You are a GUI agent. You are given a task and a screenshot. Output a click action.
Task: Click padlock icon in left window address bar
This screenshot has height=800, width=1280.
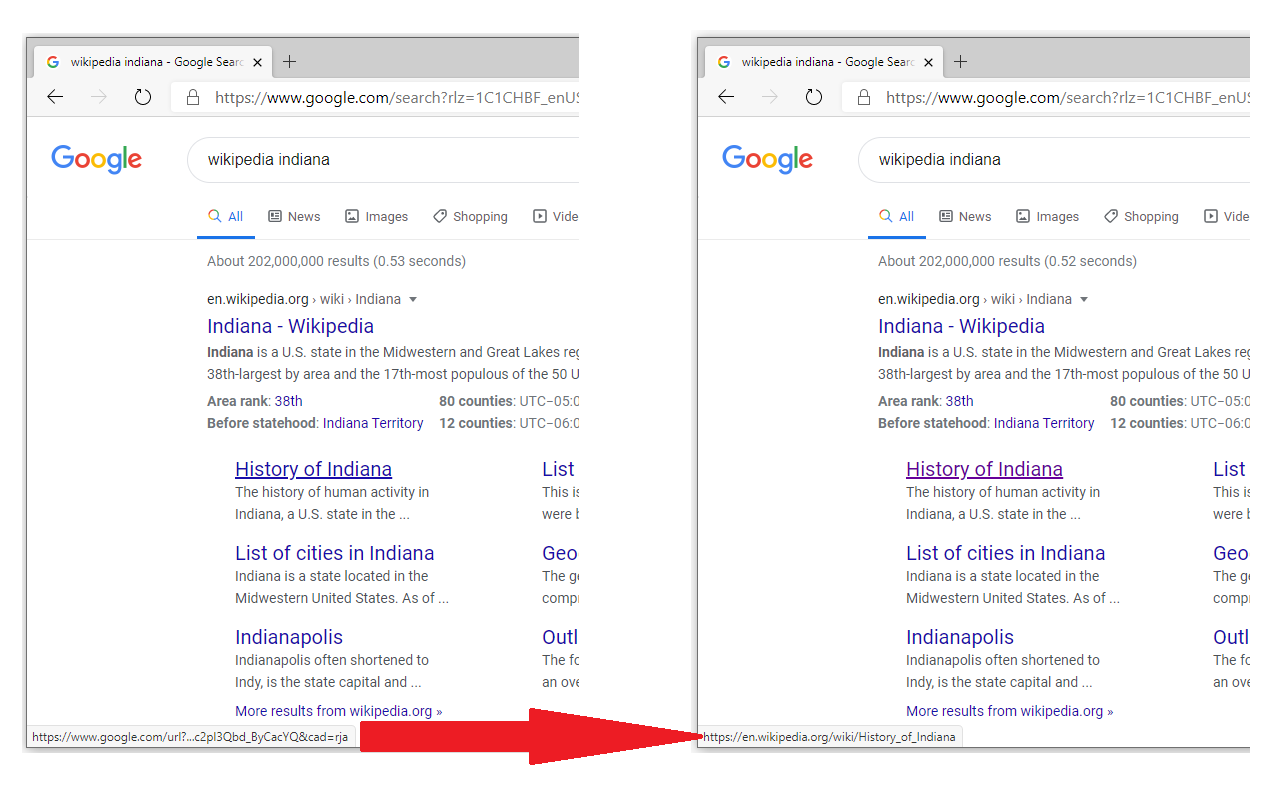pyautogui.click(x=191, y=97)
